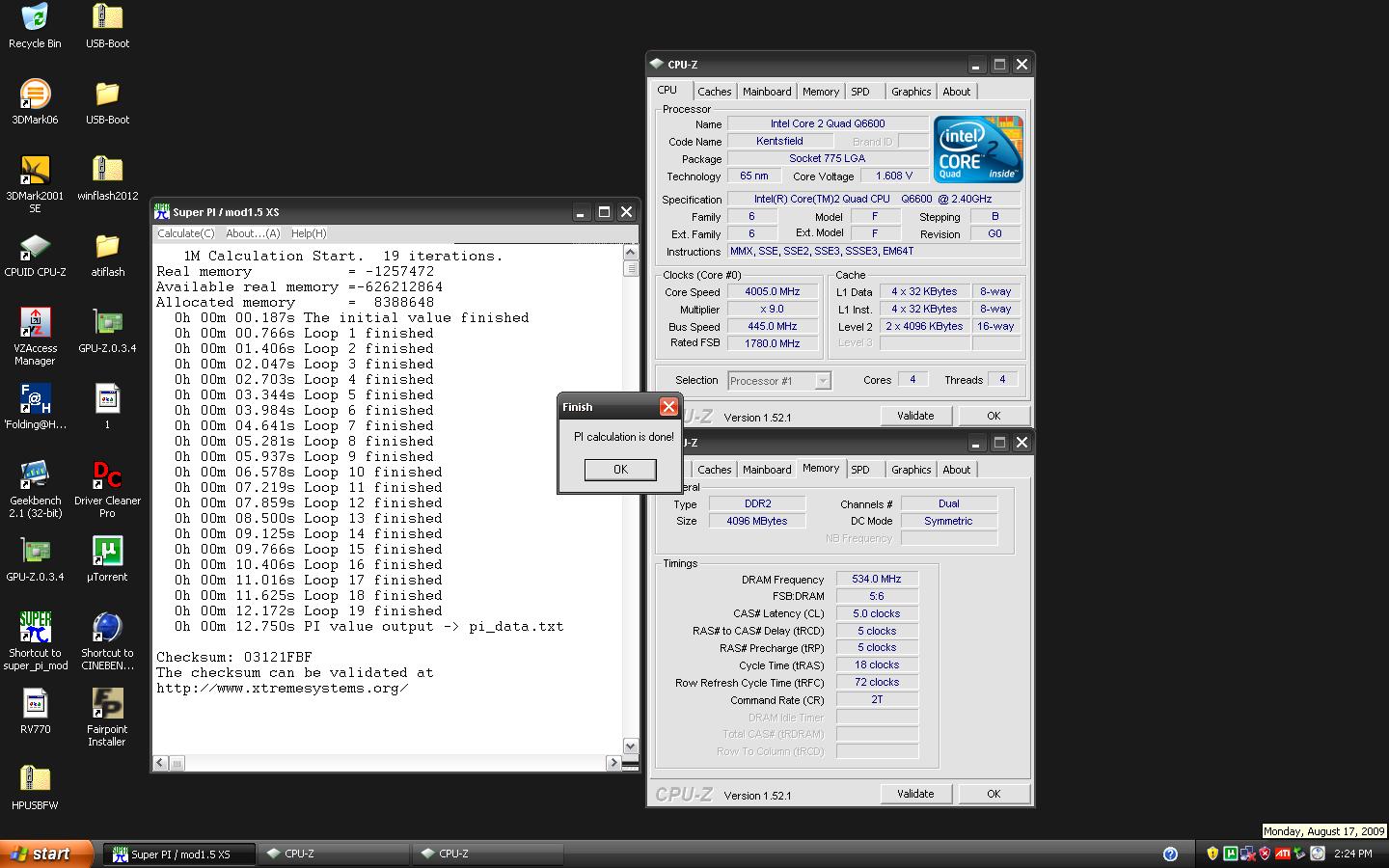
Task: Click the blue help icon on taskbar
Action: 1170,854
